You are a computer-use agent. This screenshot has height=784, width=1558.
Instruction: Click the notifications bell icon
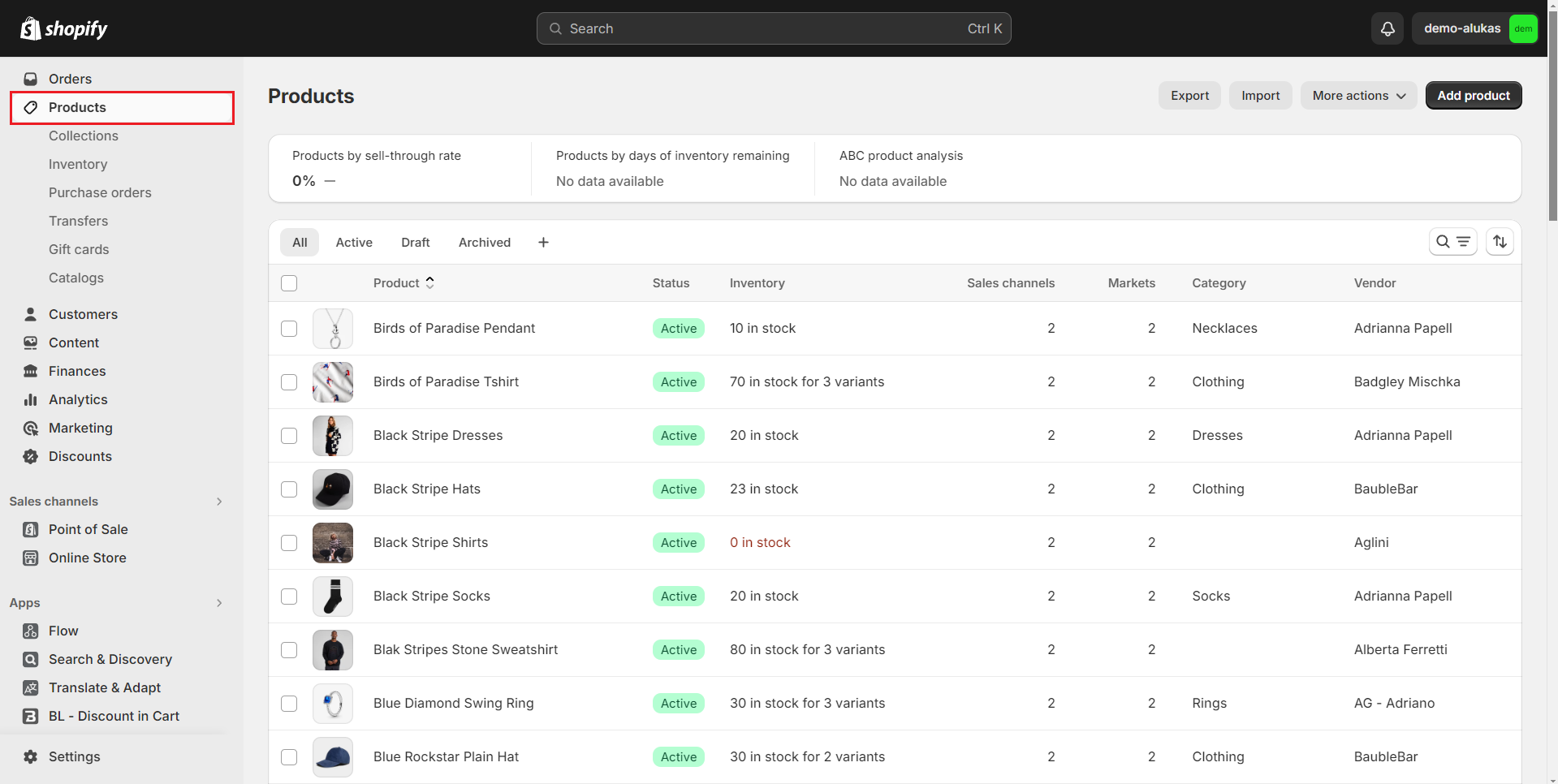click(x=1388, y=28)
